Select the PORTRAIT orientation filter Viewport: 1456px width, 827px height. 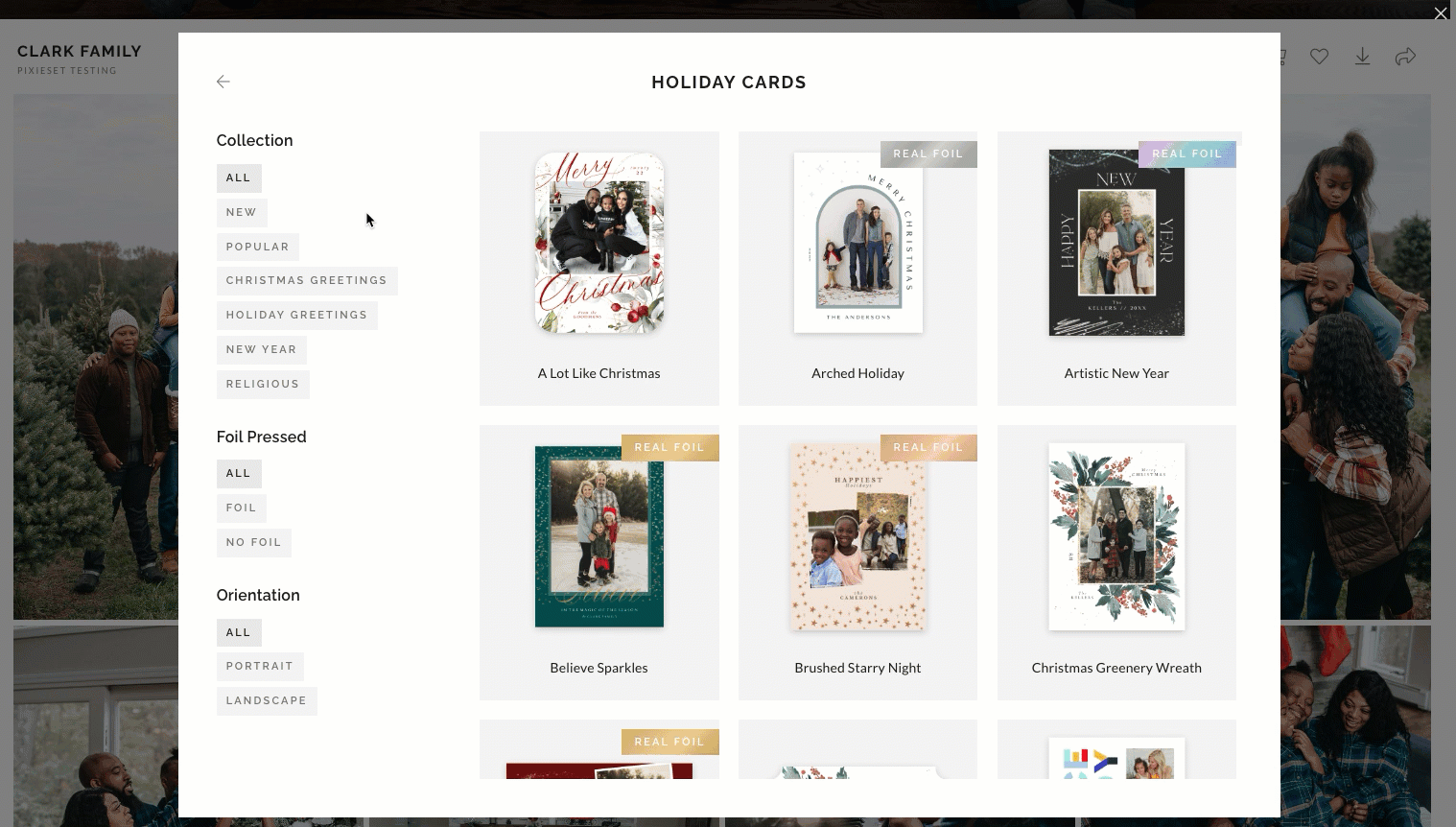(x=260, y=666)
